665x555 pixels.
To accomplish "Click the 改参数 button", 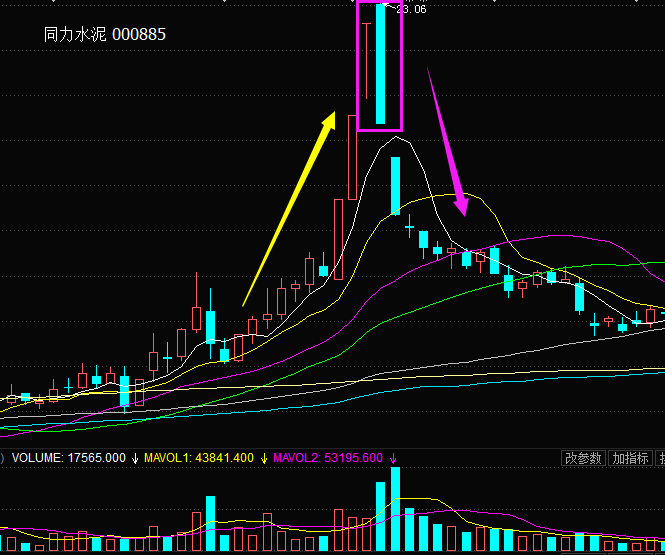I will coord(583,458).
